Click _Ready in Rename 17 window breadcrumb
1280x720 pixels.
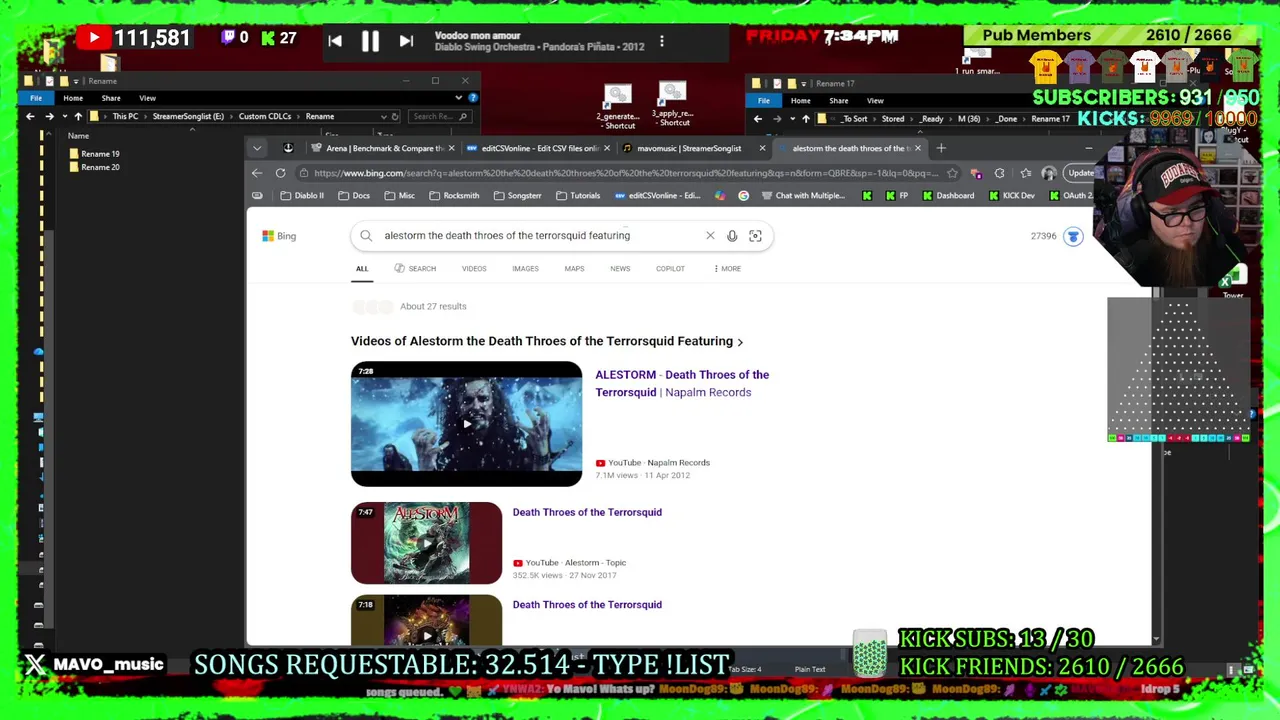932,119
